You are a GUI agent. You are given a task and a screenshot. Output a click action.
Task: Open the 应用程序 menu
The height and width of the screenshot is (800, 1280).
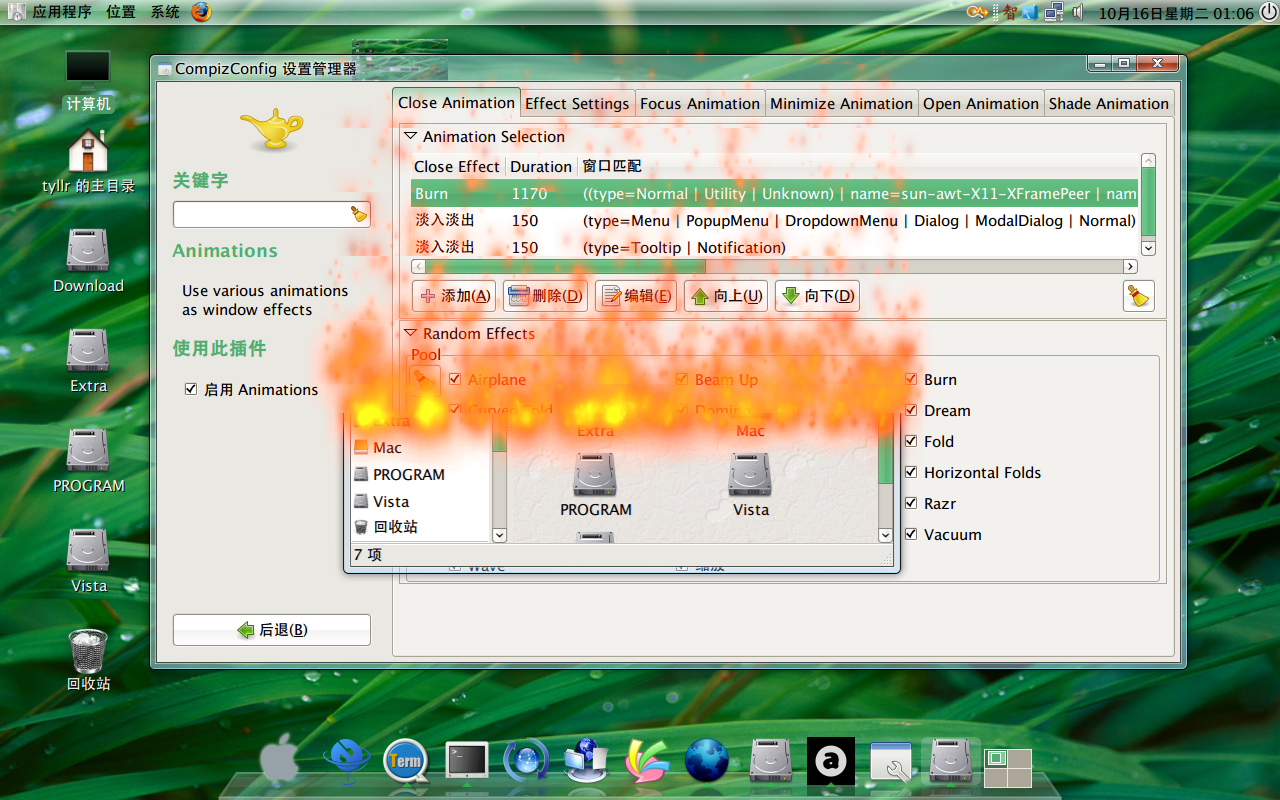pos(62,12)
